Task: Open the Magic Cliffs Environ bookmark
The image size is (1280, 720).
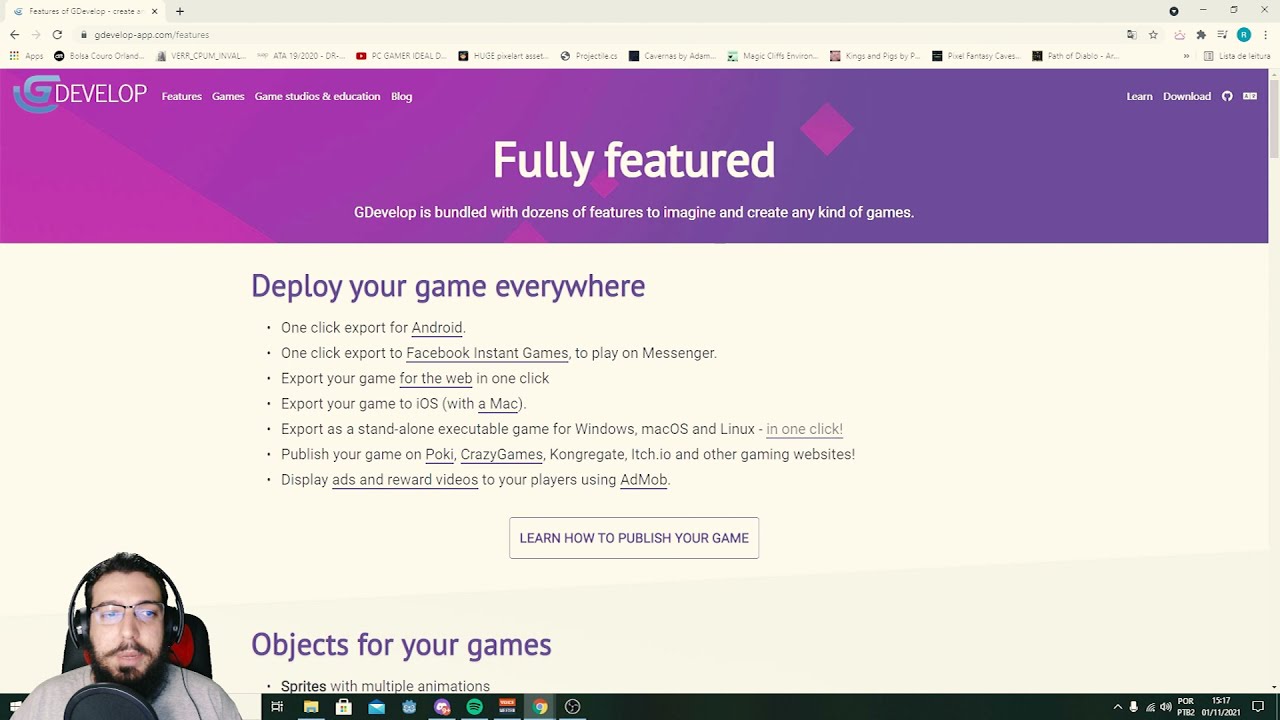Action: tap(773, 56)
